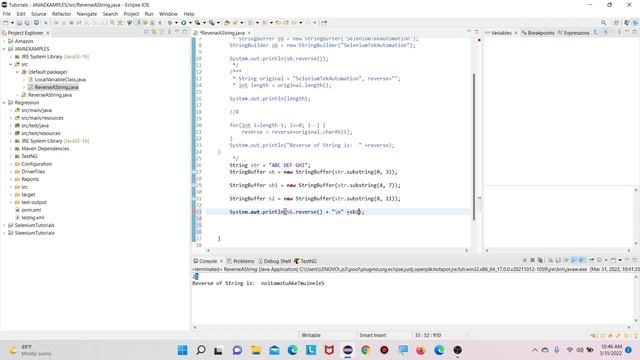640x360 pixels.
Task: Click Pin Console icon in Console toolbar
Action: click(591, 260)
